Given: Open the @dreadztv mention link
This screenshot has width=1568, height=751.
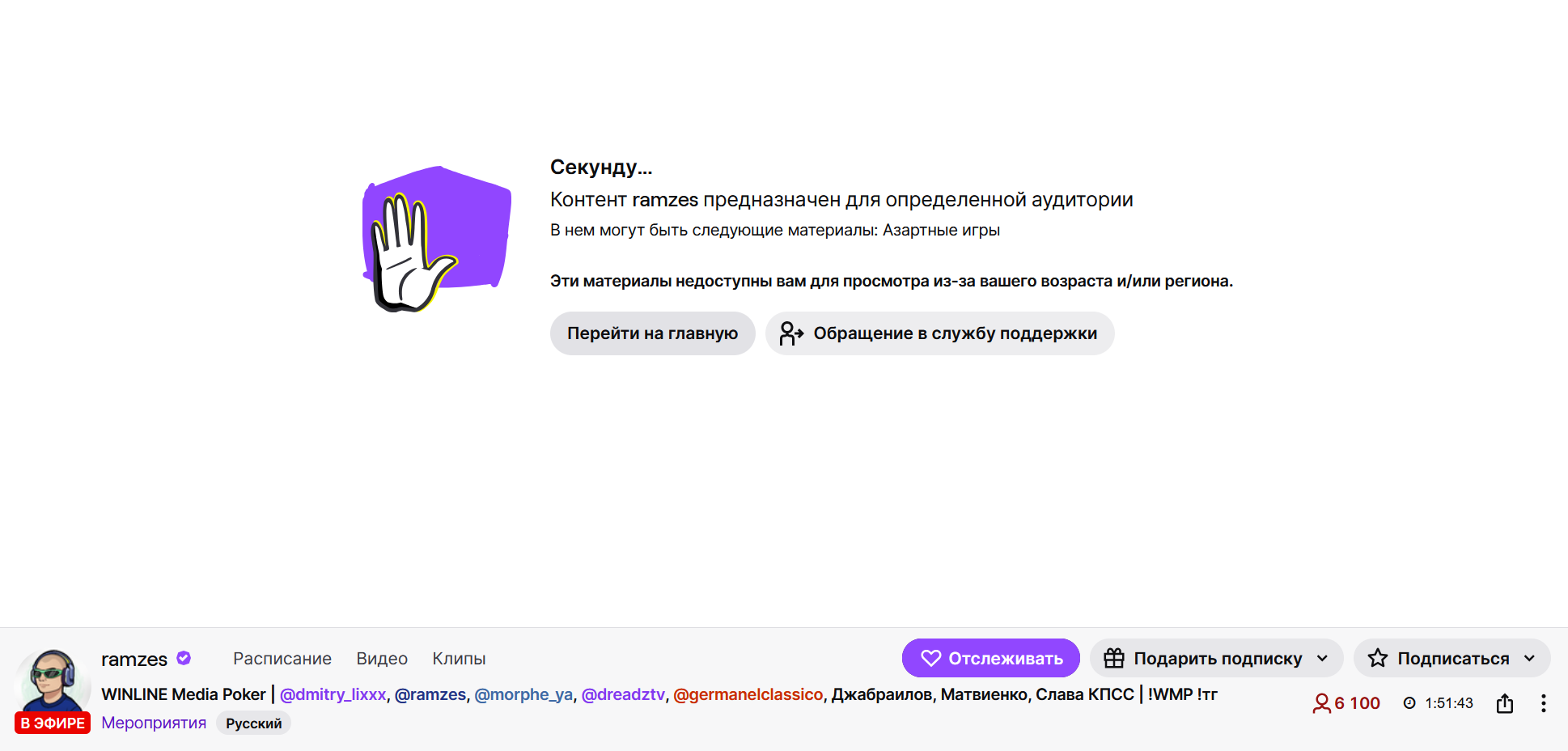Looking at the screenshot, I should [623, 694].
